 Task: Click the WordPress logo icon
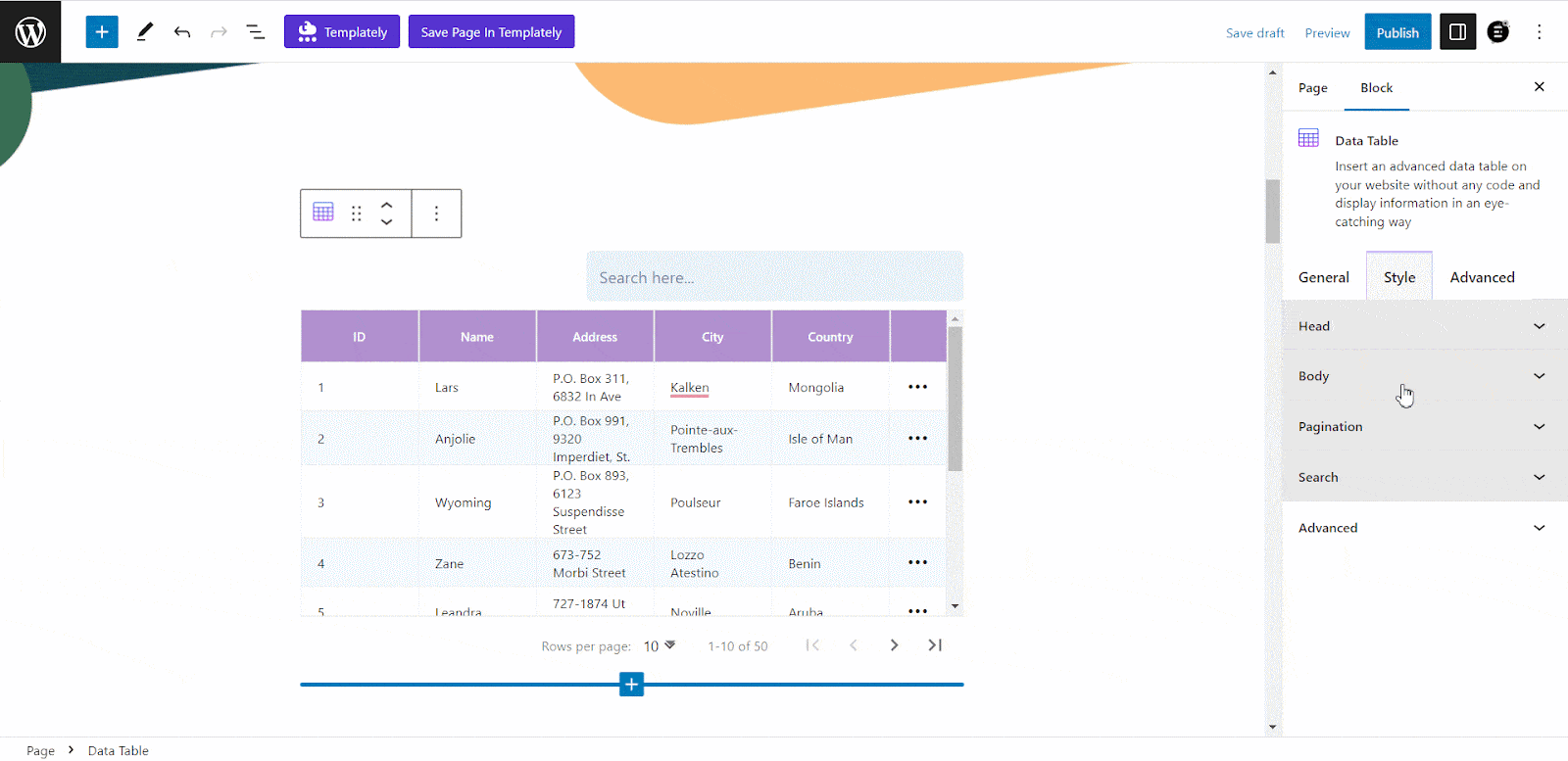click(30, 32)
